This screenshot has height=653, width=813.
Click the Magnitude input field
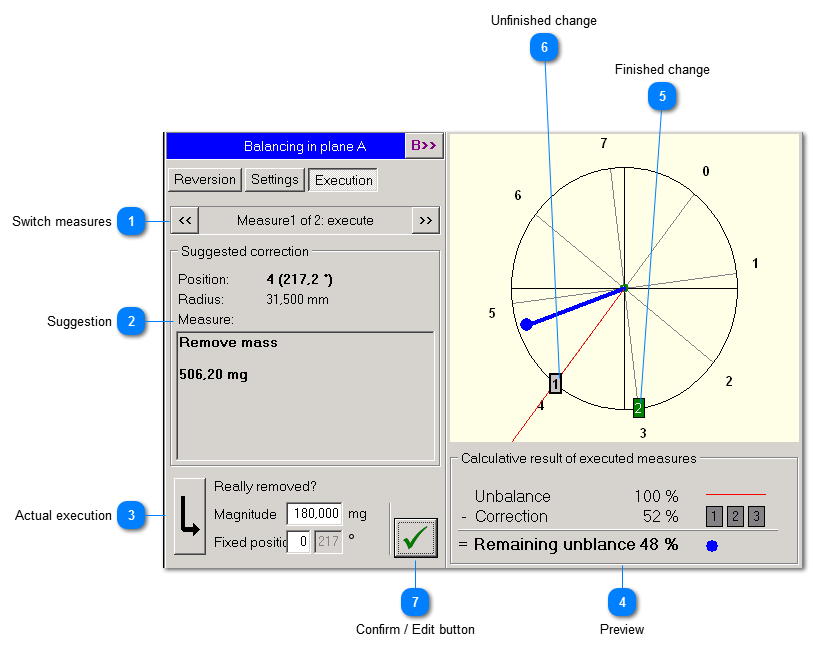[314, 514]
